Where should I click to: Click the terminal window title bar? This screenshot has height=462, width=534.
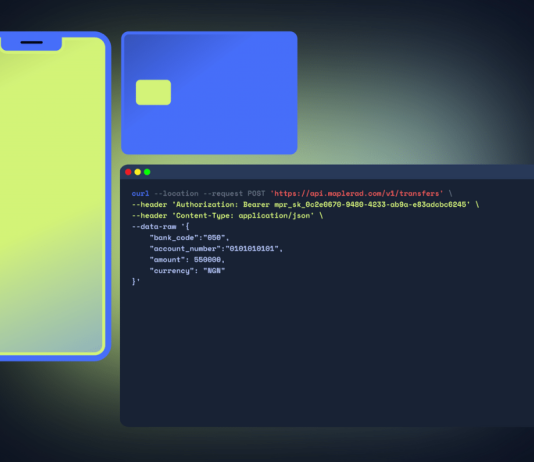pyautogui.click(x=327, y=172)
